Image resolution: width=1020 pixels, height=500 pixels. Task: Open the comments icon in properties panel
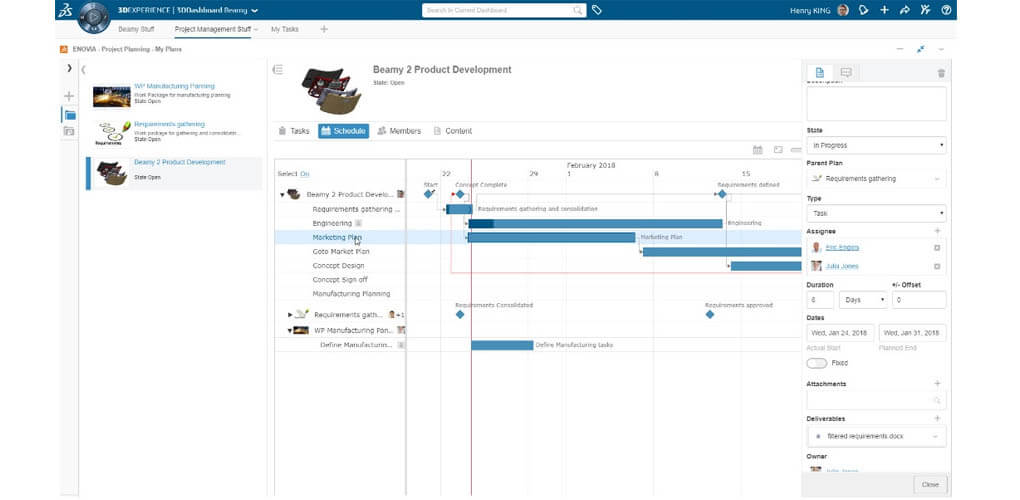[846, 72]
